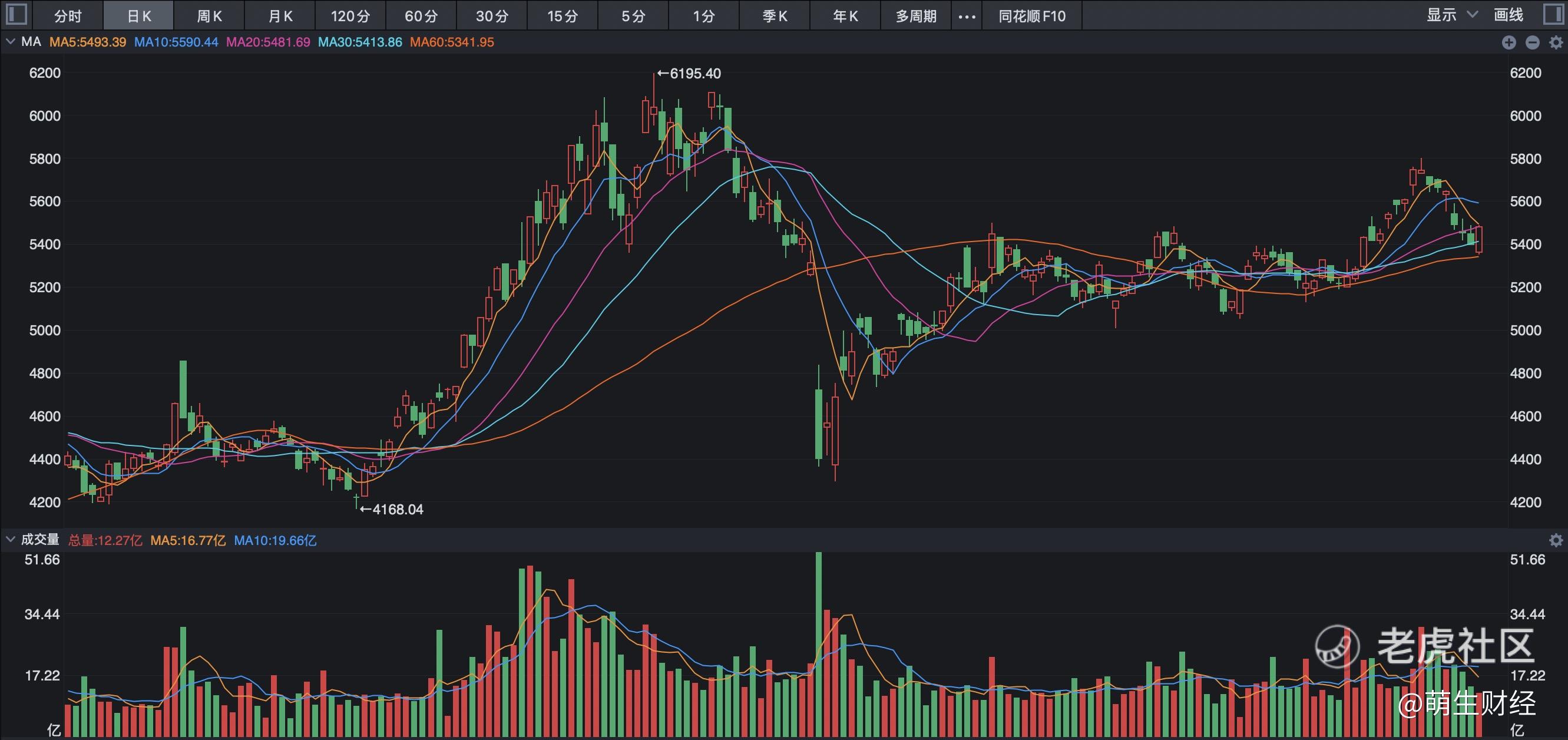Open the 多周期 multi-period view
This screenshot has width=1568, height=740.
[x=915, y=16]
